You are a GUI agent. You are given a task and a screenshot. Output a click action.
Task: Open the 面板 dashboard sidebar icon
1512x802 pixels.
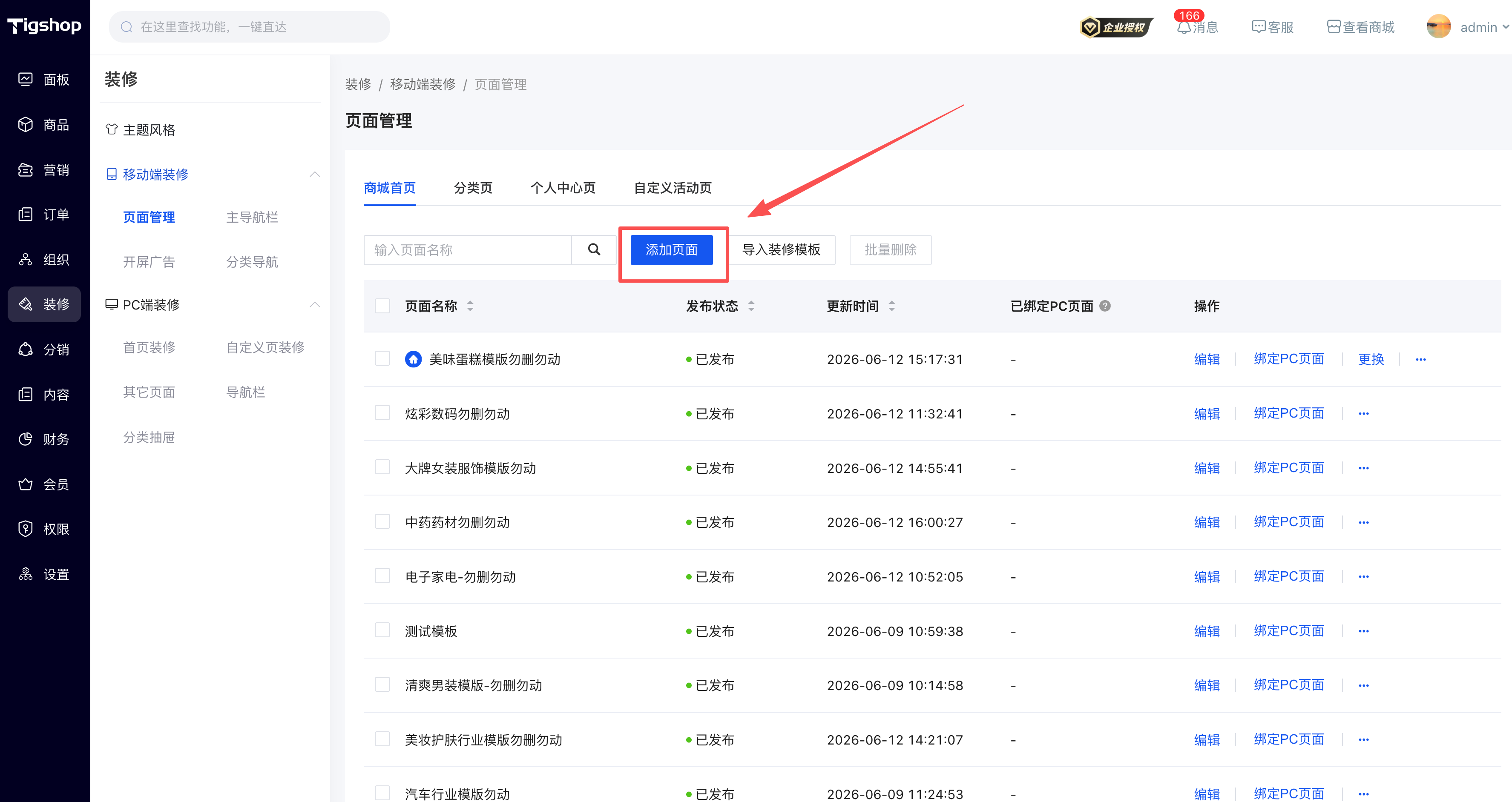coord(25,79)
